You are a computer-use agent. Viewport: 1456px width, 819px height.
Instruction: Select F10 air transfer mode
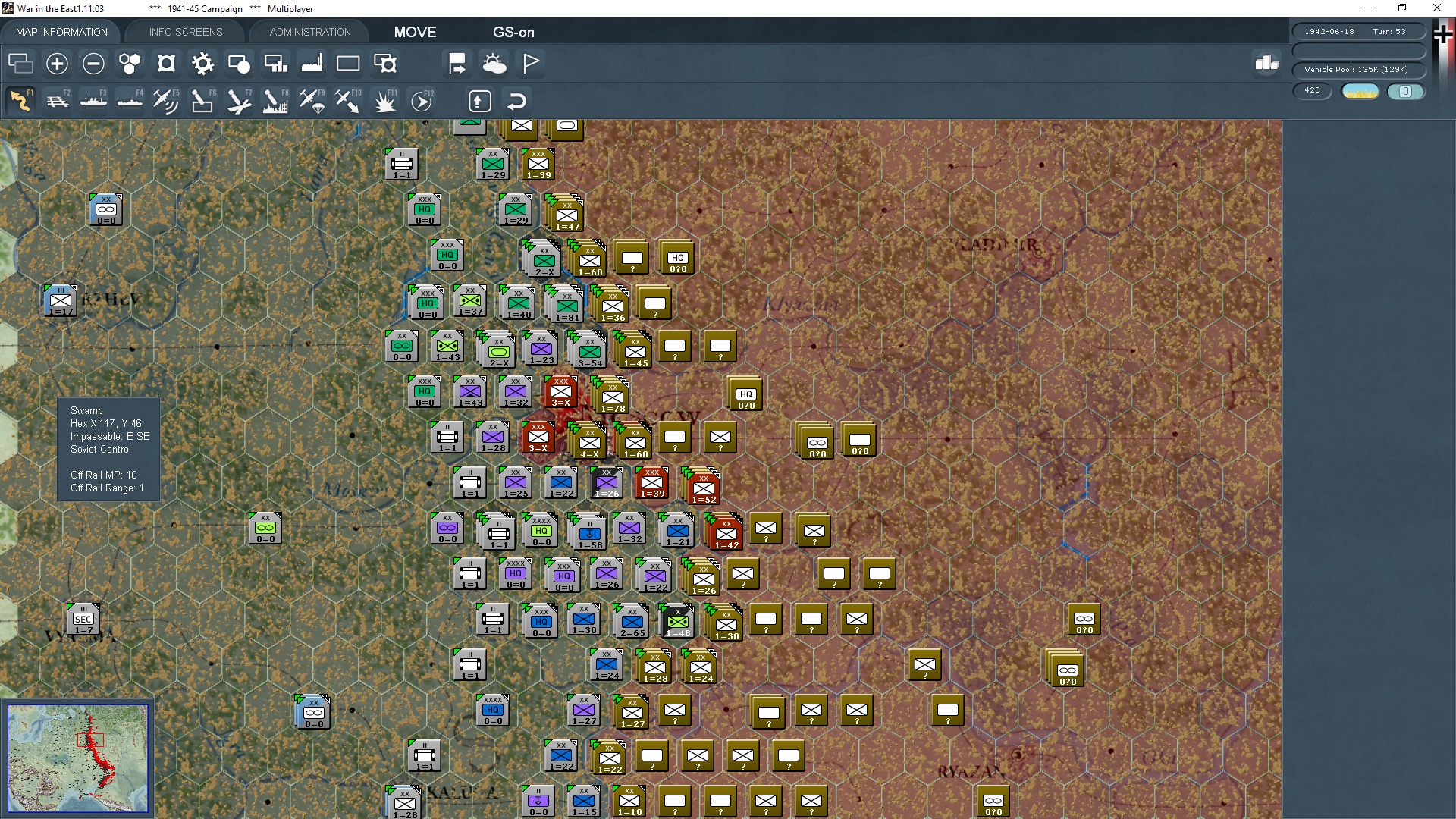point(348,100)
